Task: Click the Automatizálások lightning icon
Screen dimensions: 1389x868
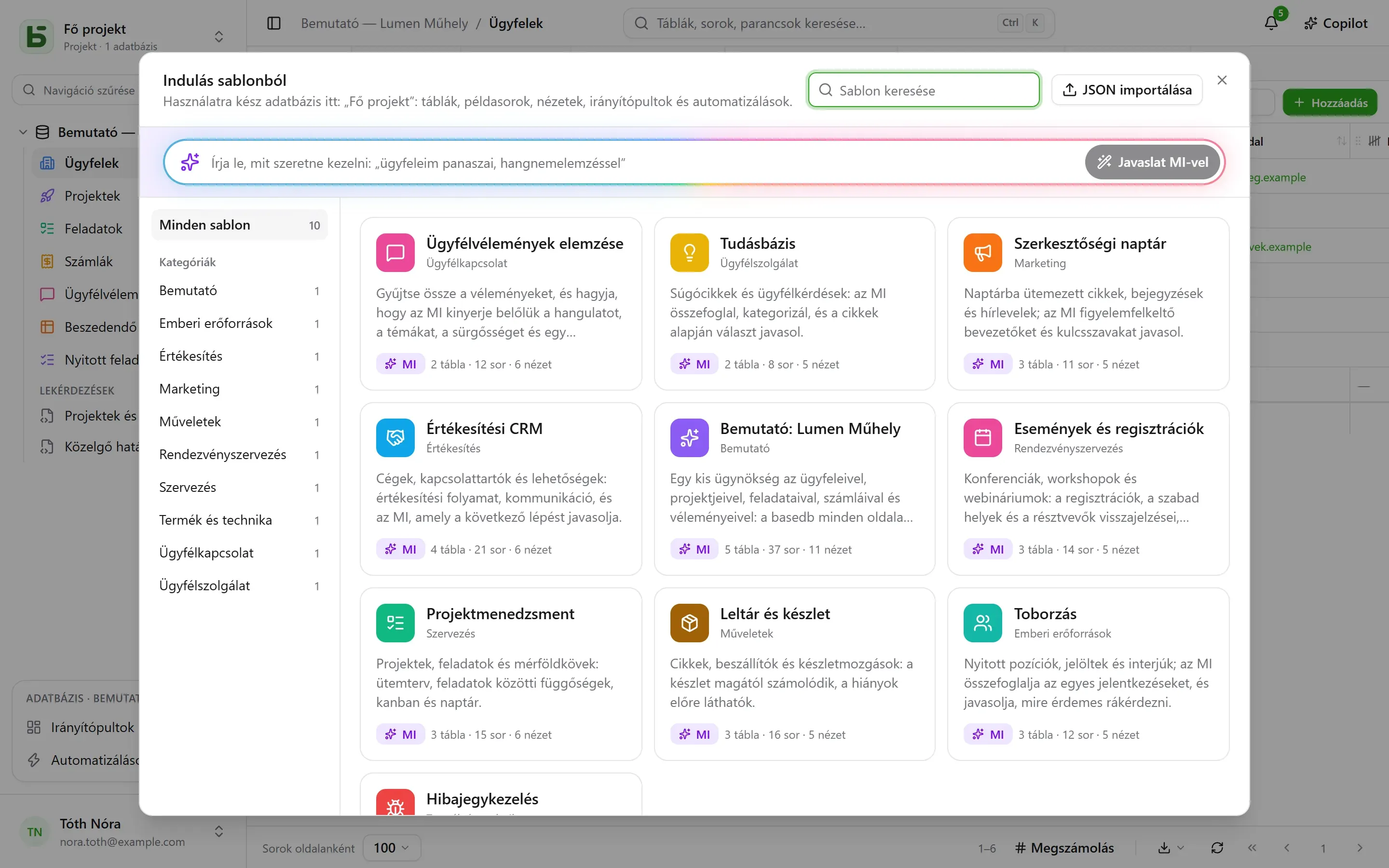Action: [34, 760]
